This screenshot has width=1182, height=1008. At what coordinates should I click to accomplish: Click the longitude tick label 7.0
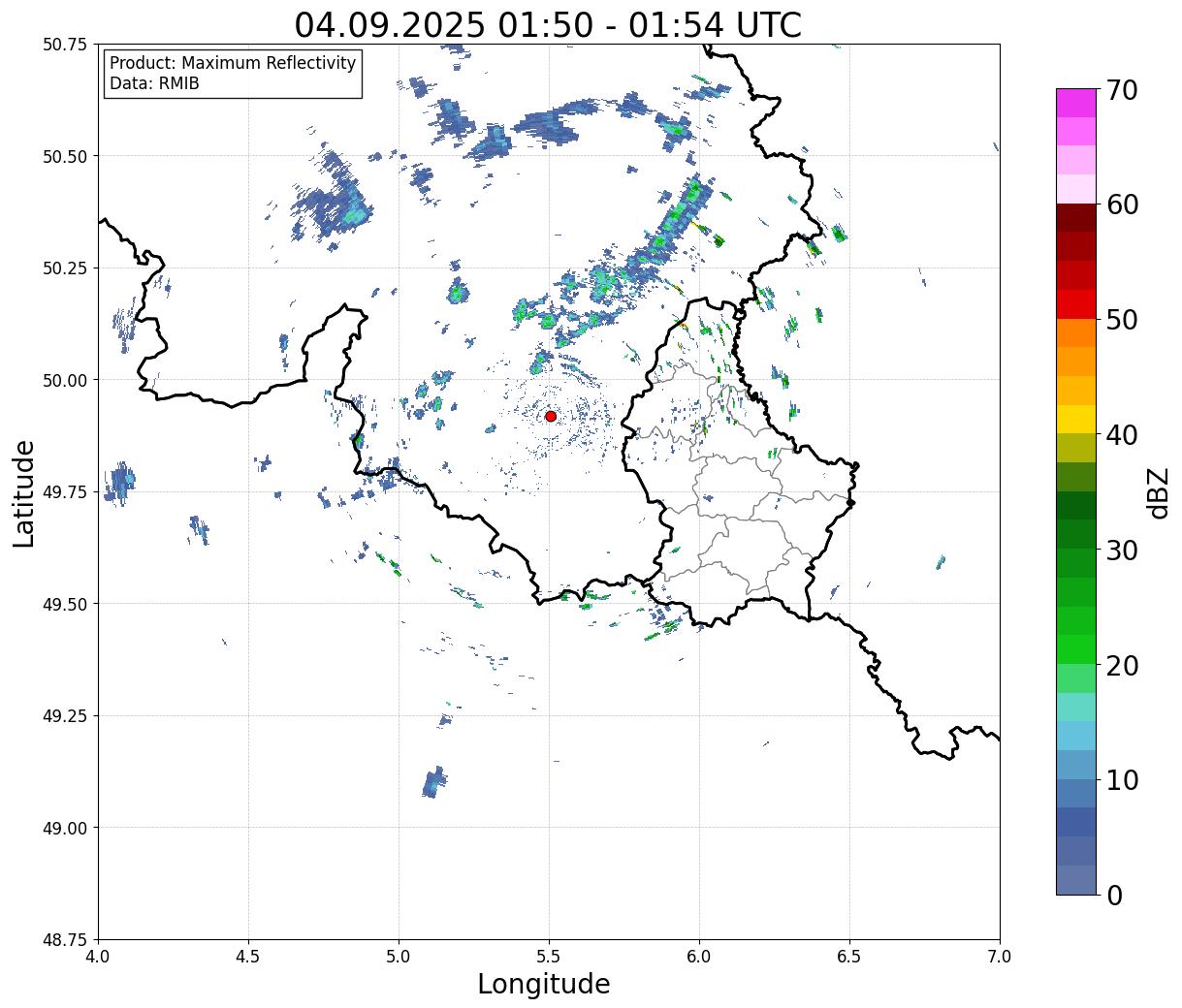1000,956
